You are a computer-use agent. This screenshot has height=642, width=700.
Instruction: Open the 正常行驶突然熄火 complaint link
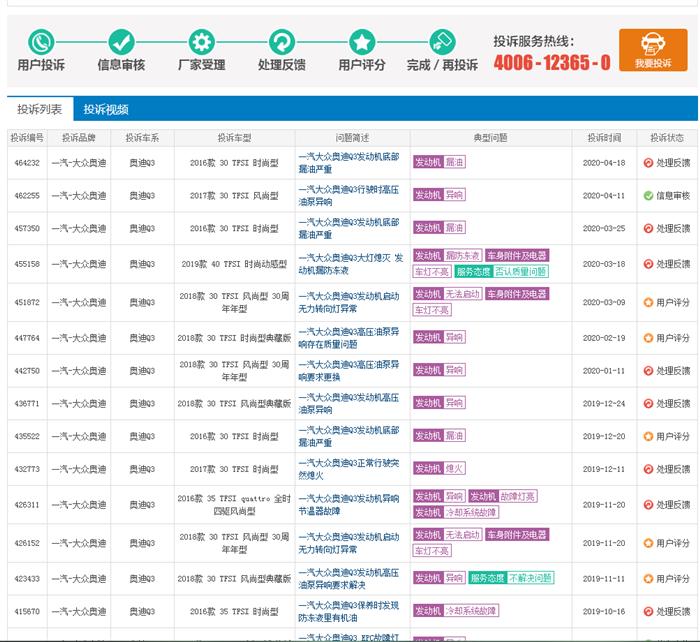click(349, 469)
